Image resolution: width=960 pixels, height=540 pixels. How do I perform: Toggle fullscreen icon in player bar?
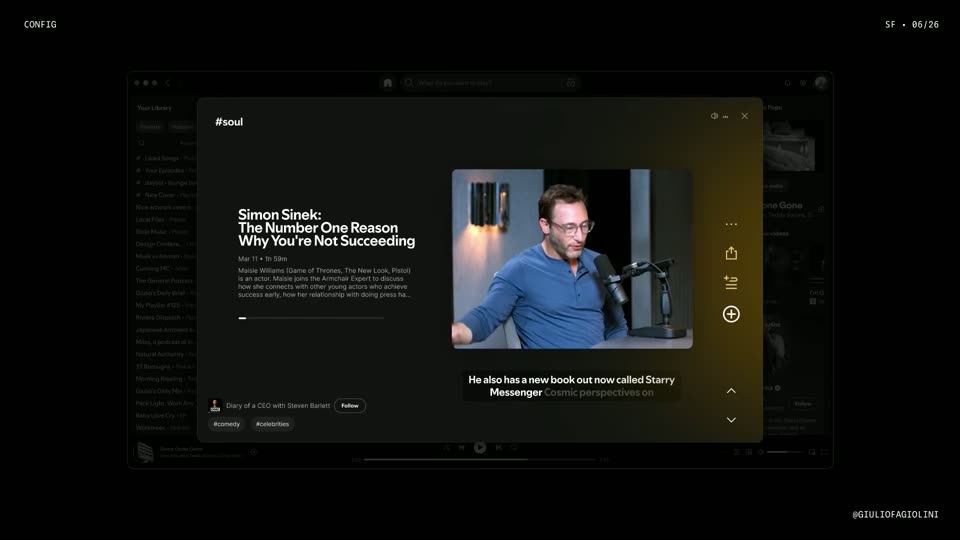click(824, 452)
